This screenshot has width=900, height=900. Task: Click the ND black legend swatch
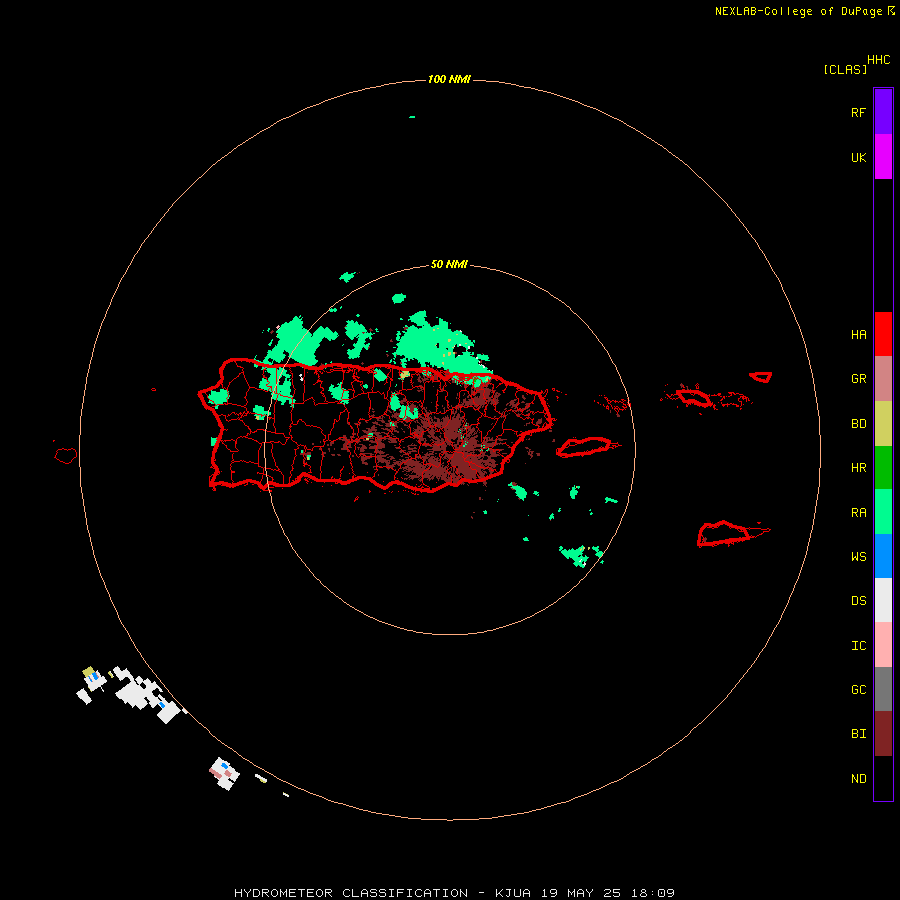[x=883, y=778]
